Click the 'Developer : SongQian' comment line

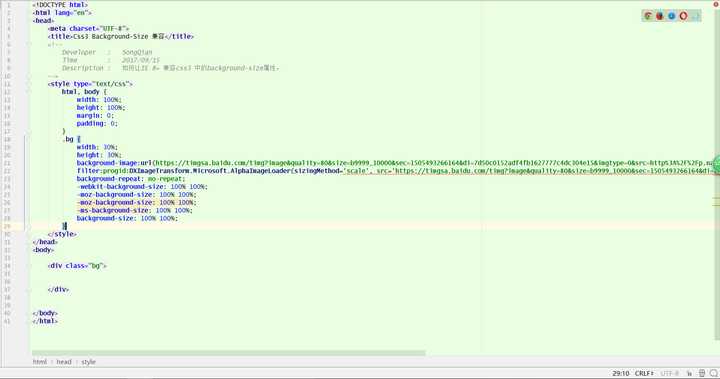pyautogui.click(x=107, y=52)
